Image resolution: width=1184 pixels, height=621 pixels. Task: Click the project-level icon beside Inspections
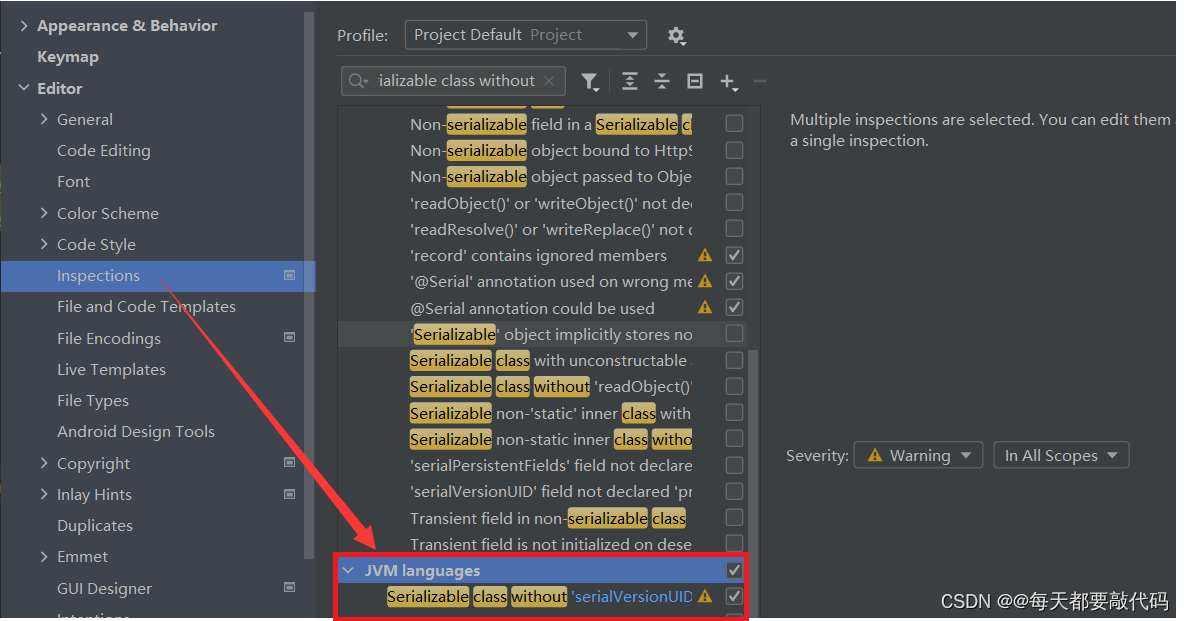289,275
